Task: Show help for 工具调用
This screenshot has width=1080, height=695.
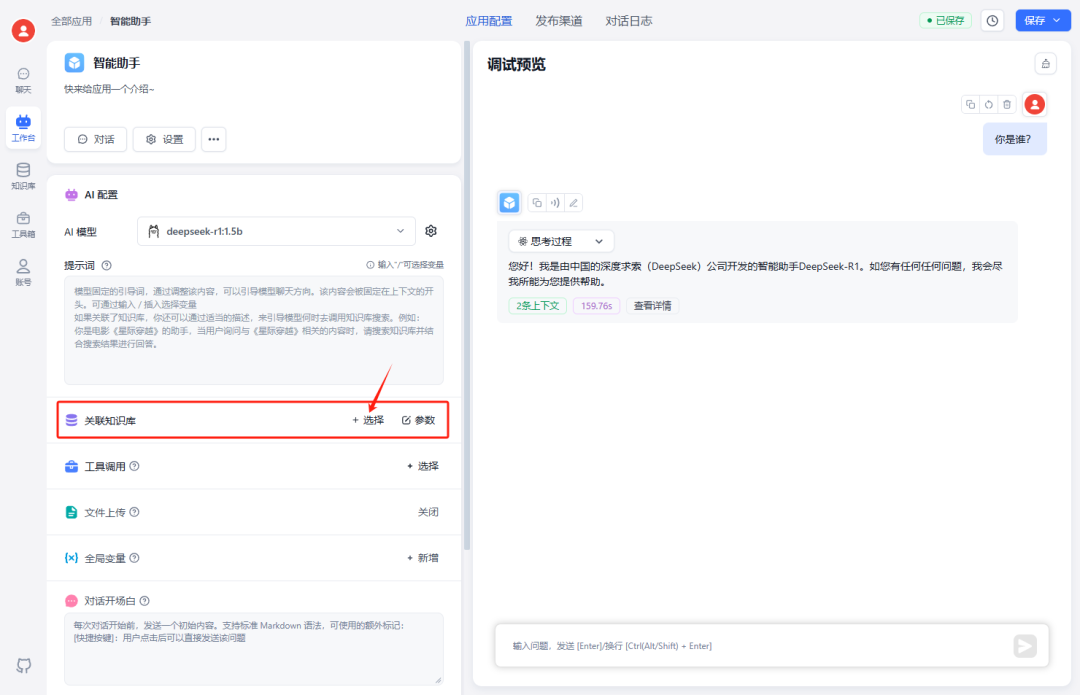Action: [134, 466]
